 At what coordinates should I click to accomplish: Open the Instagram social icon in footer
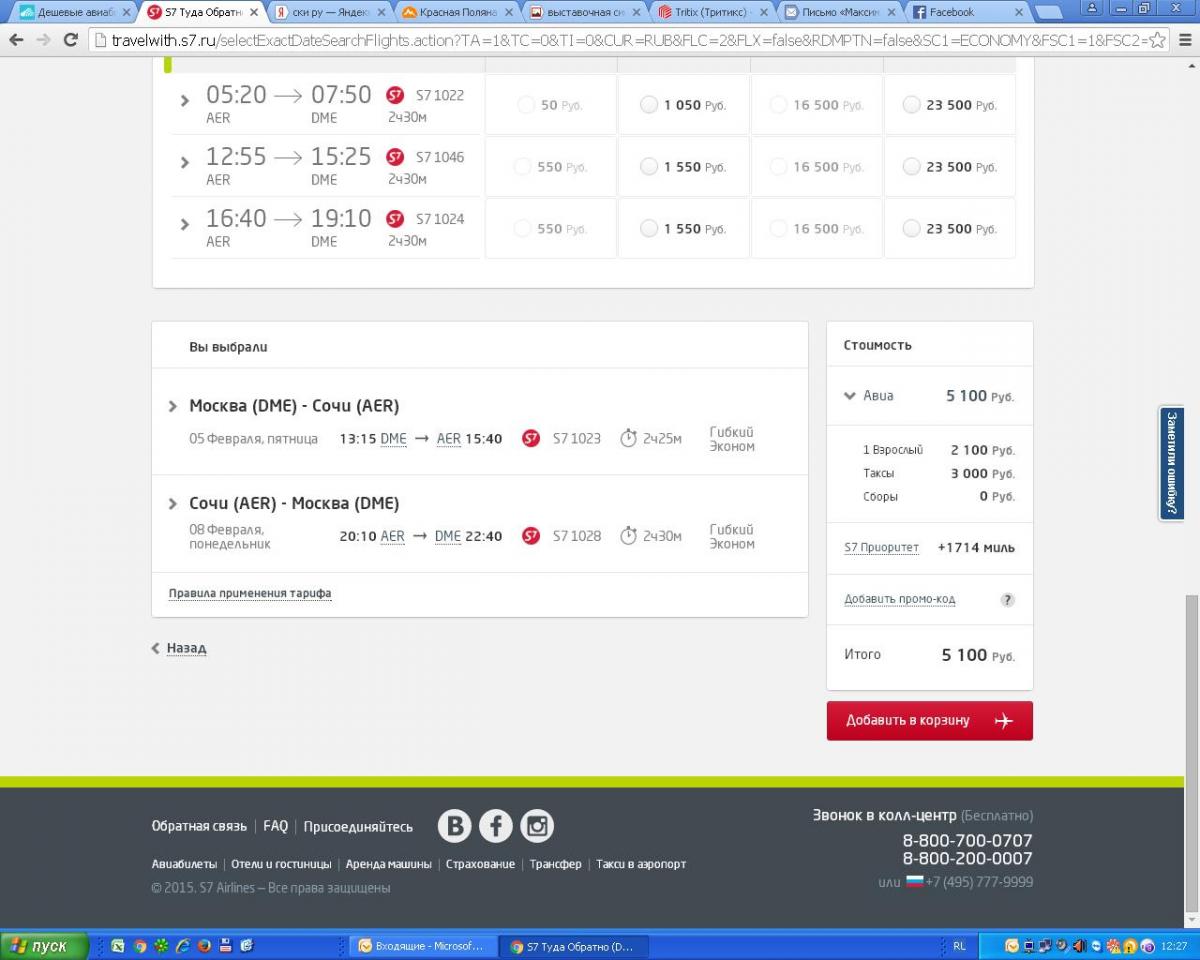(537, 826)
